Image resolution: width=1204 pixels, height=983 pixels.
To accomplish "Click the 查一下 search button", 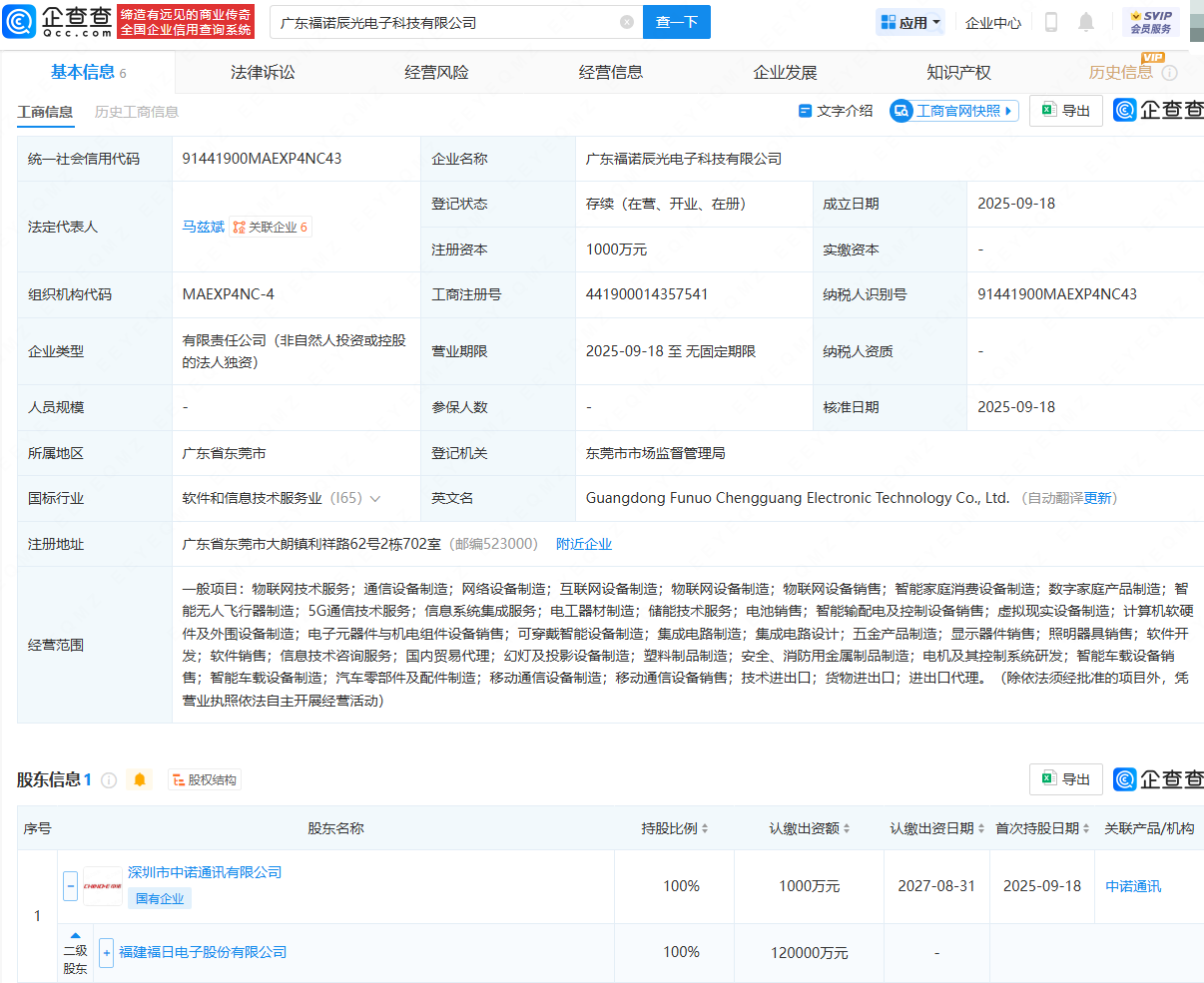I will (677, 22).
